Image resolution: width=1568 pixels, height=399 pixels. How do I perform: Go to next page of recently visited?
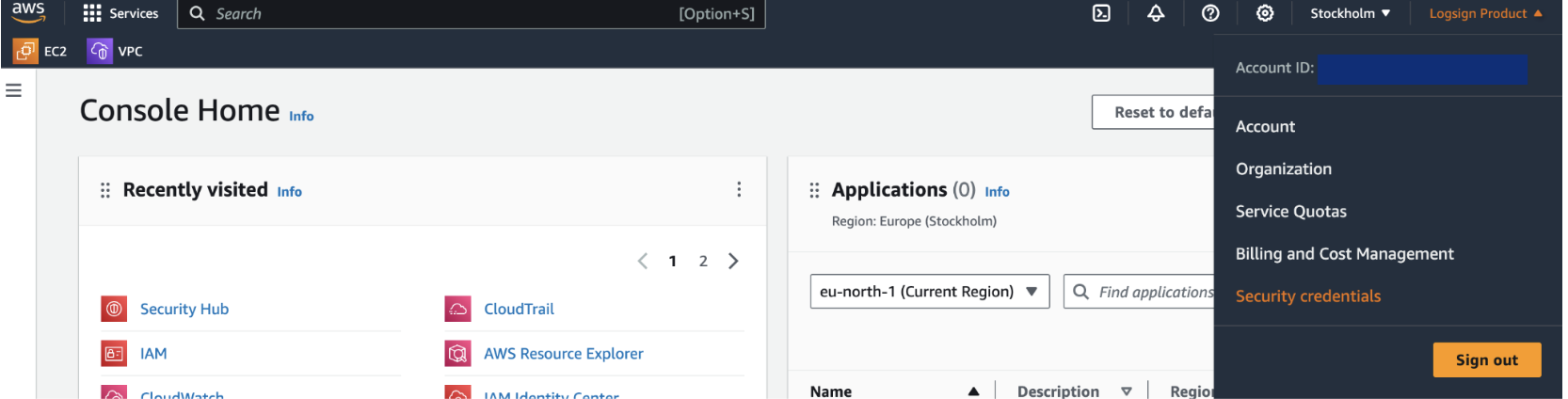click(x=733, y=261)
